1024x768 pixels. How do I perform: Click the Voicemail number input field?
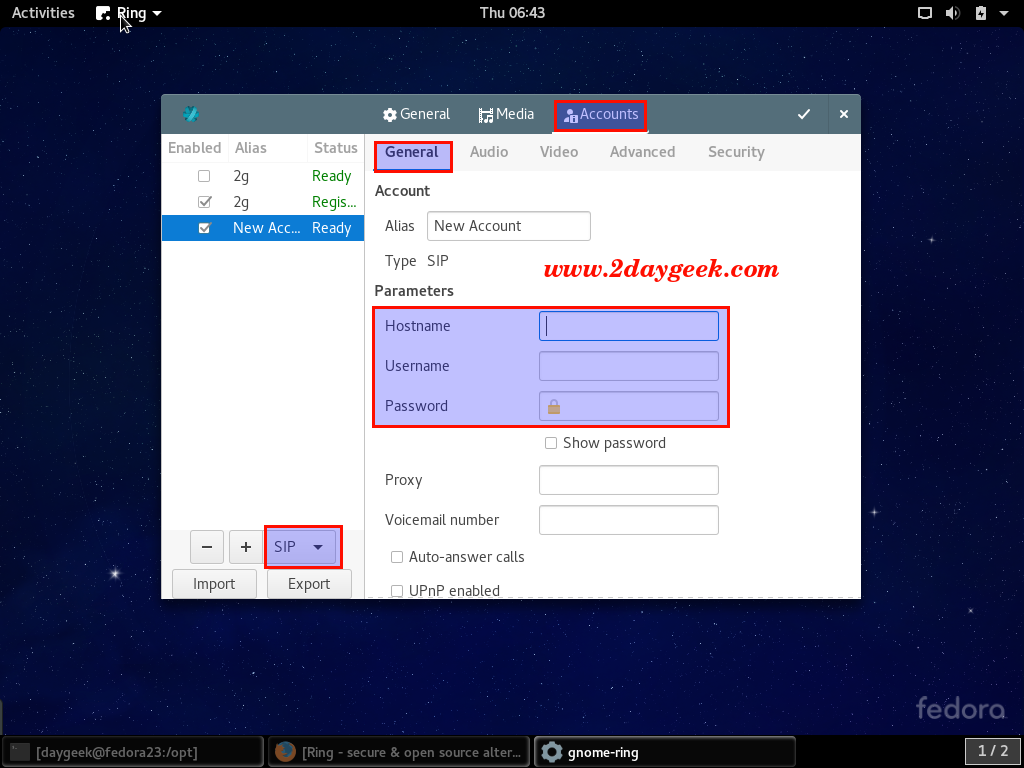click(629, 520)
